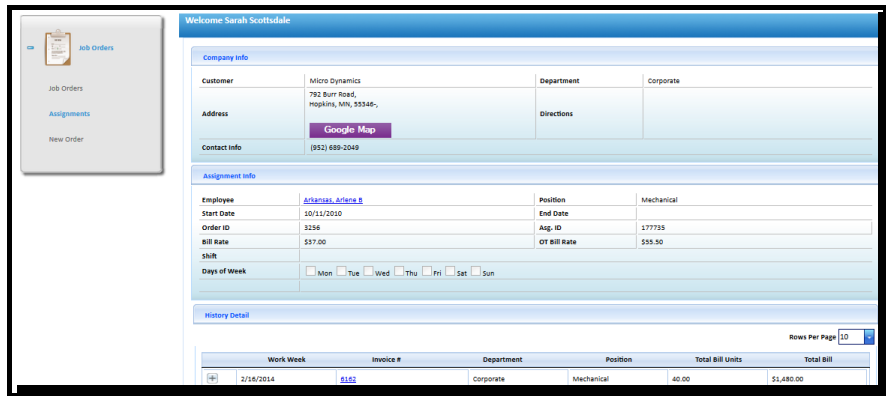The image size is (886, 396).
Task: Click the Department column header in history
Action: [x=502, y=359]
